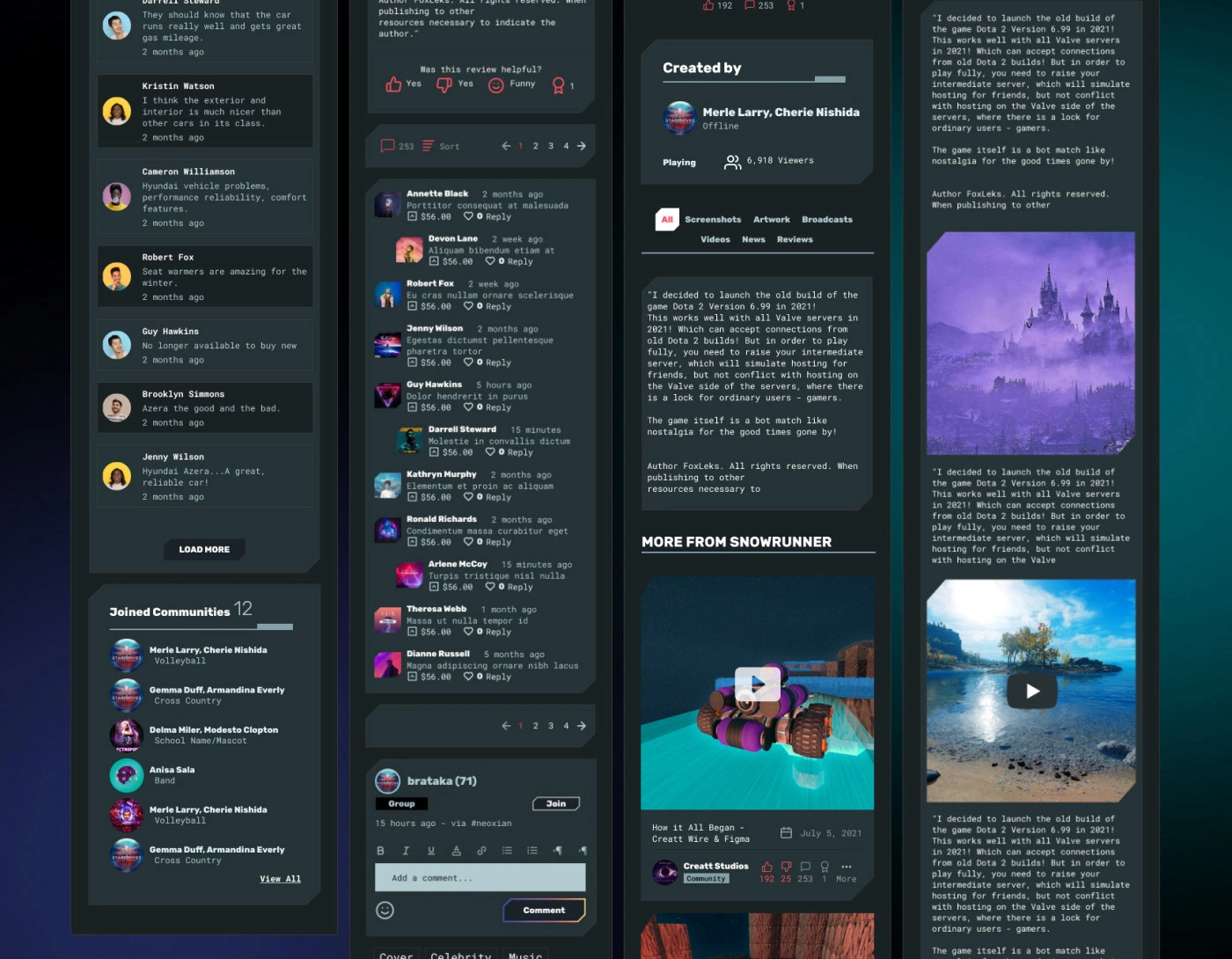Switch to the Artwork tab

coord(772,220)
